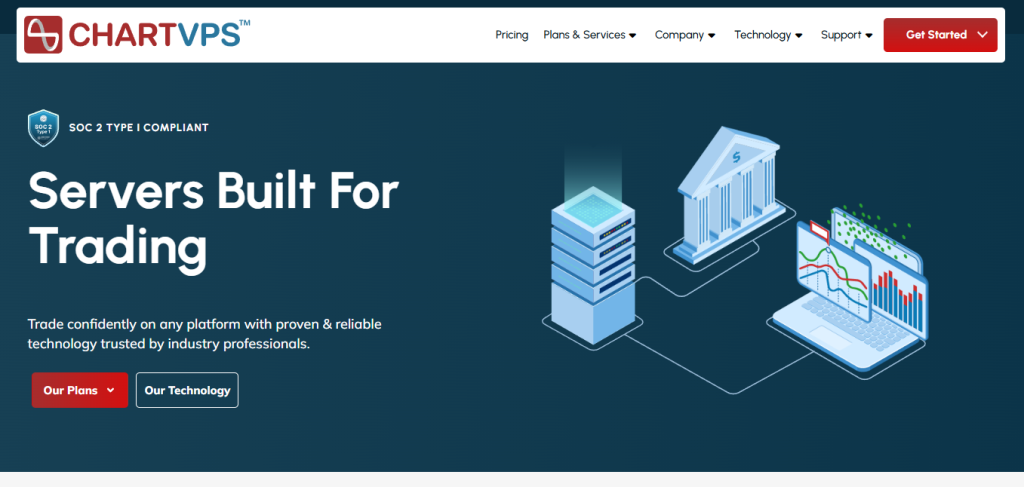Open the Pricing page
The width and height of the screenshot is (1024, 487).
[x=511, y=35]
